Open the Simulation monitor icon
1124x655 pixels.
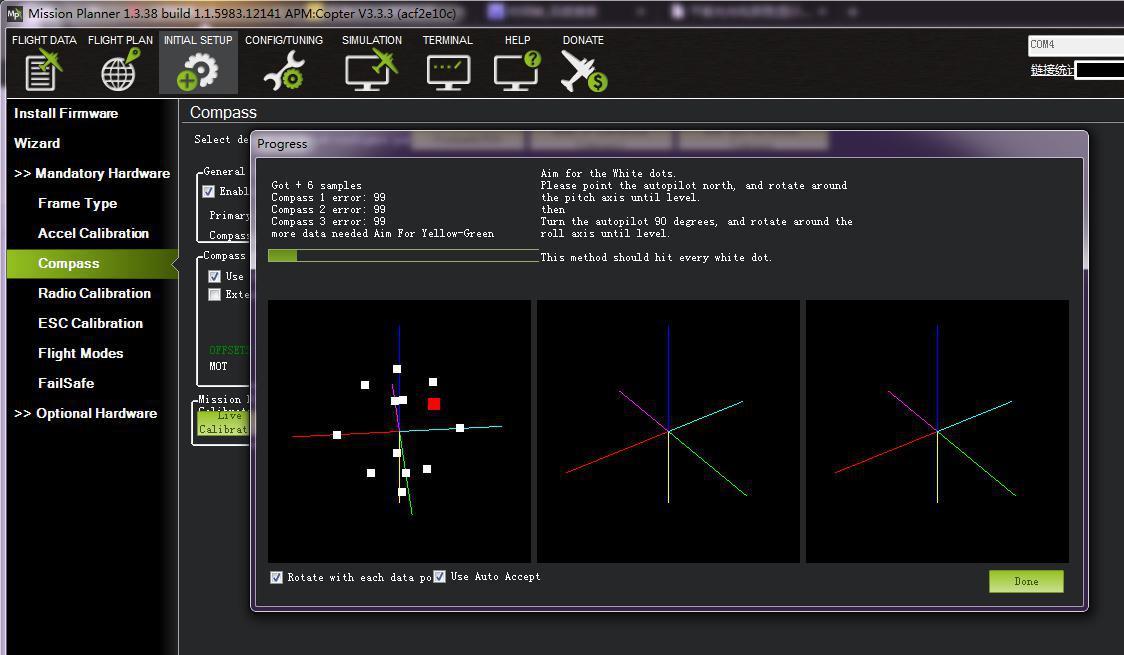[371, 70]
